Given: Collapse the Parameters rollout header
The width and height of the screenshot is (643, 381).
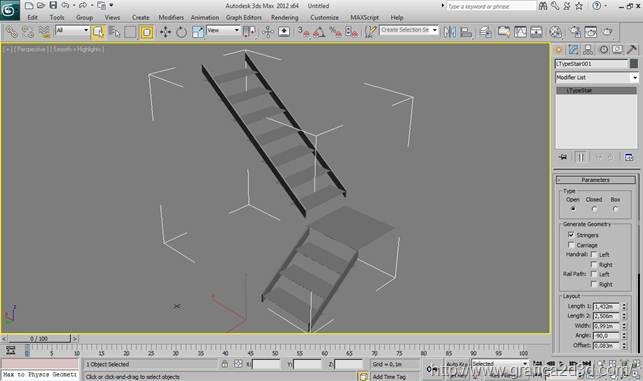Looking at the screenshot, I should coord(595,180).
